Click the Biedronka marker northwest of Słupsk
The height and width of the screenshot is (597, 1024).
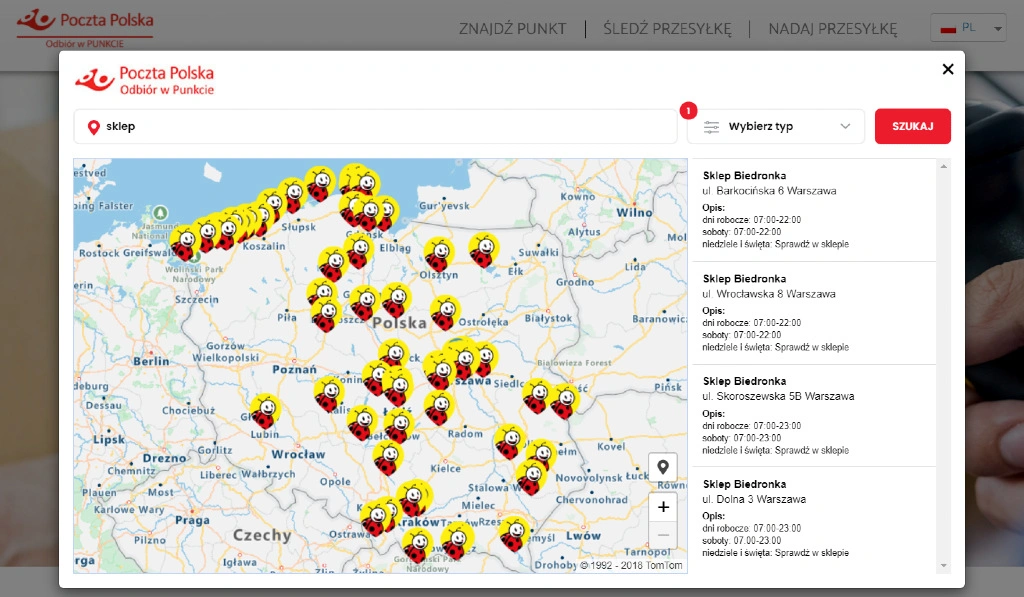293,195
